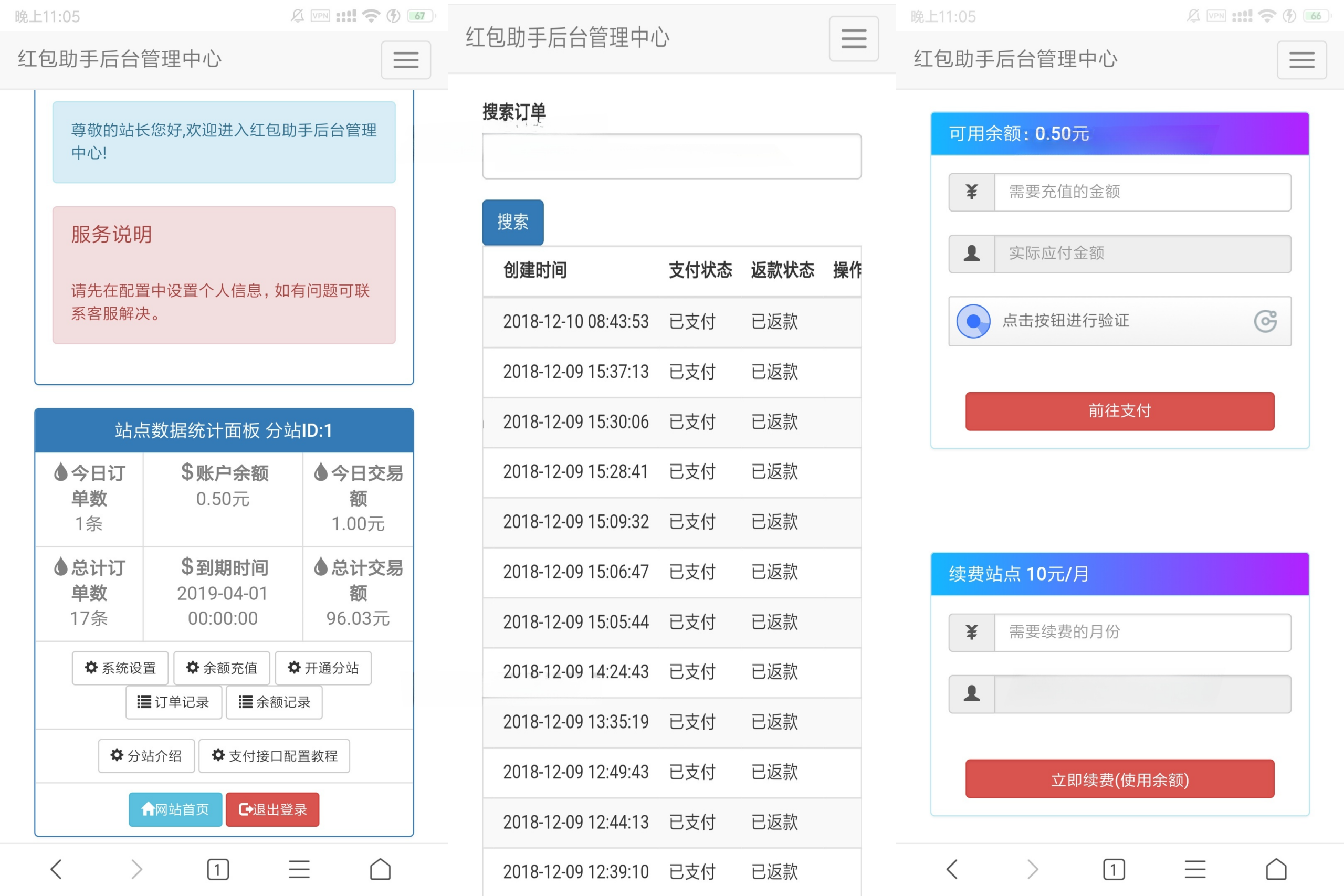Tap the person icon beside 实际应付金额 field

pyautogui.click(x=971, y=254)
